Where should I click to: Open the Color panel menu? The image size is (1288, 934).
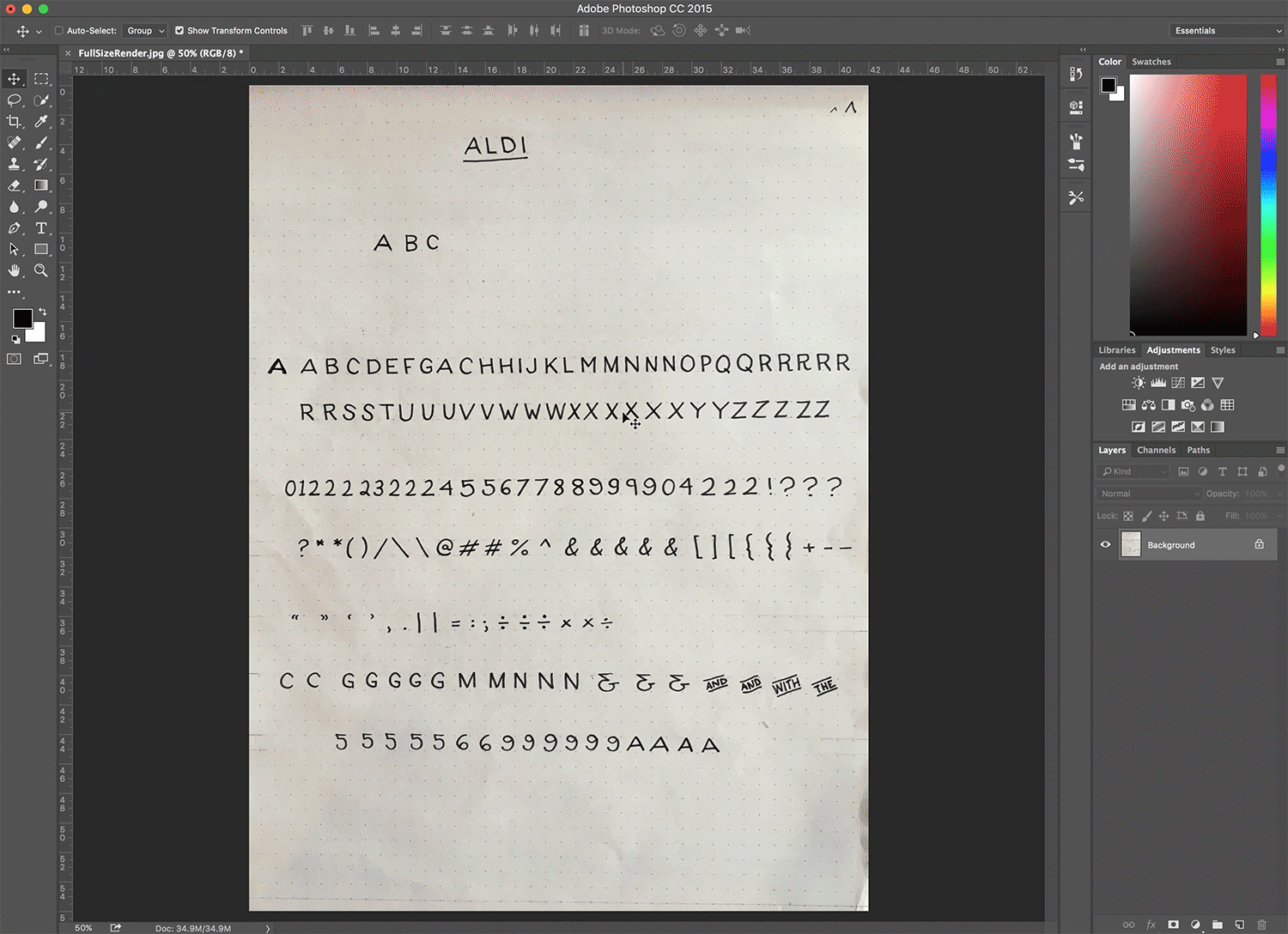tap(1280, 62)
